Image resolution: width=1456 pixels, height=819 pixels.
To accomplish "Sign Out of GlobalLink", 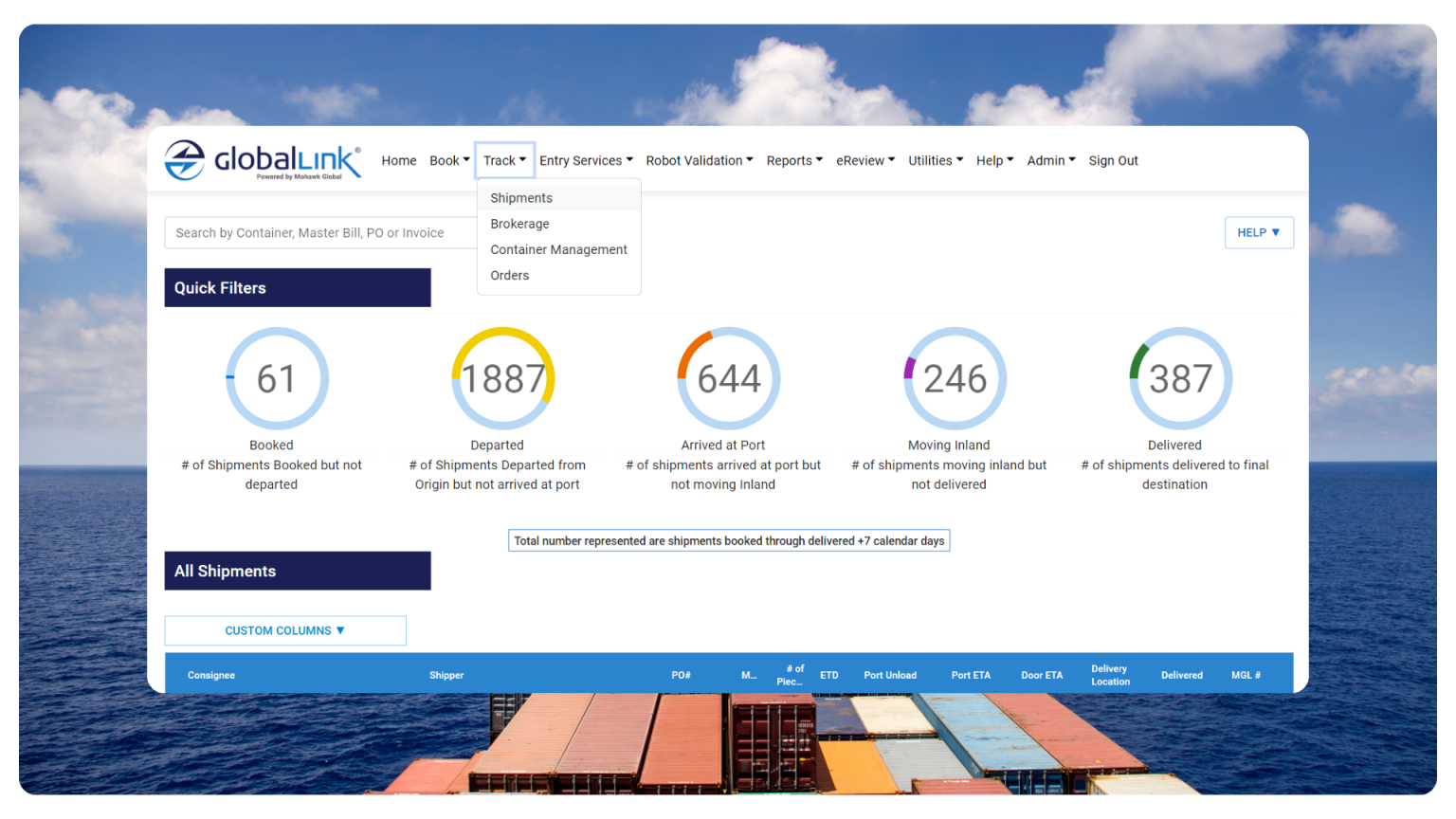I will [x=1113, y=159].
